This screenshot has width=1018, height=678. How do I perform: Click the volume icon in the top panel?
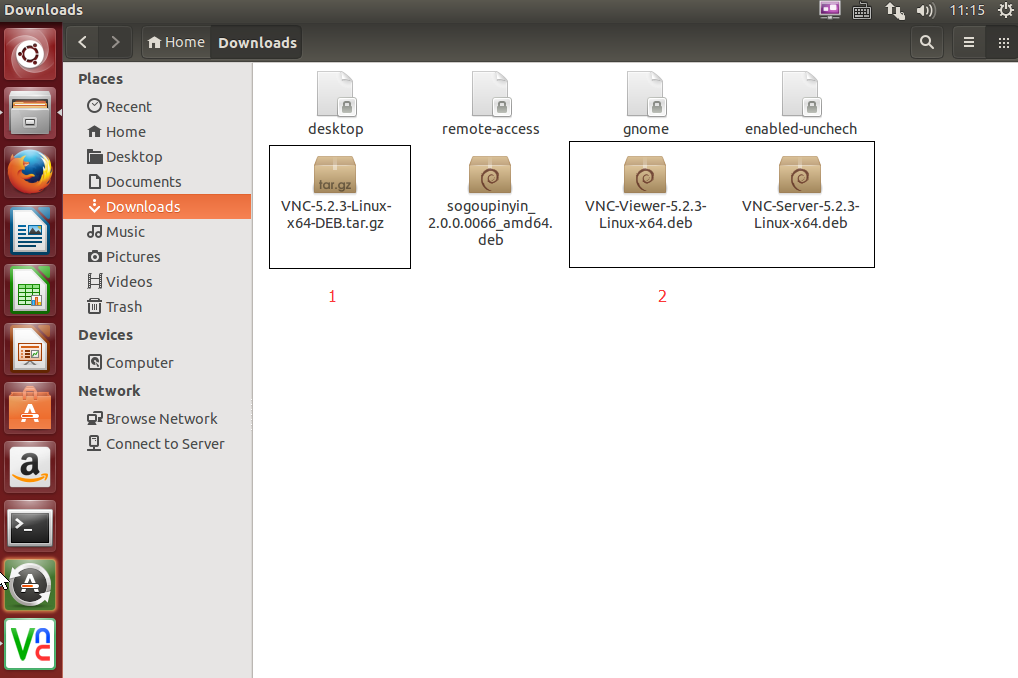[x=926, y=11]
